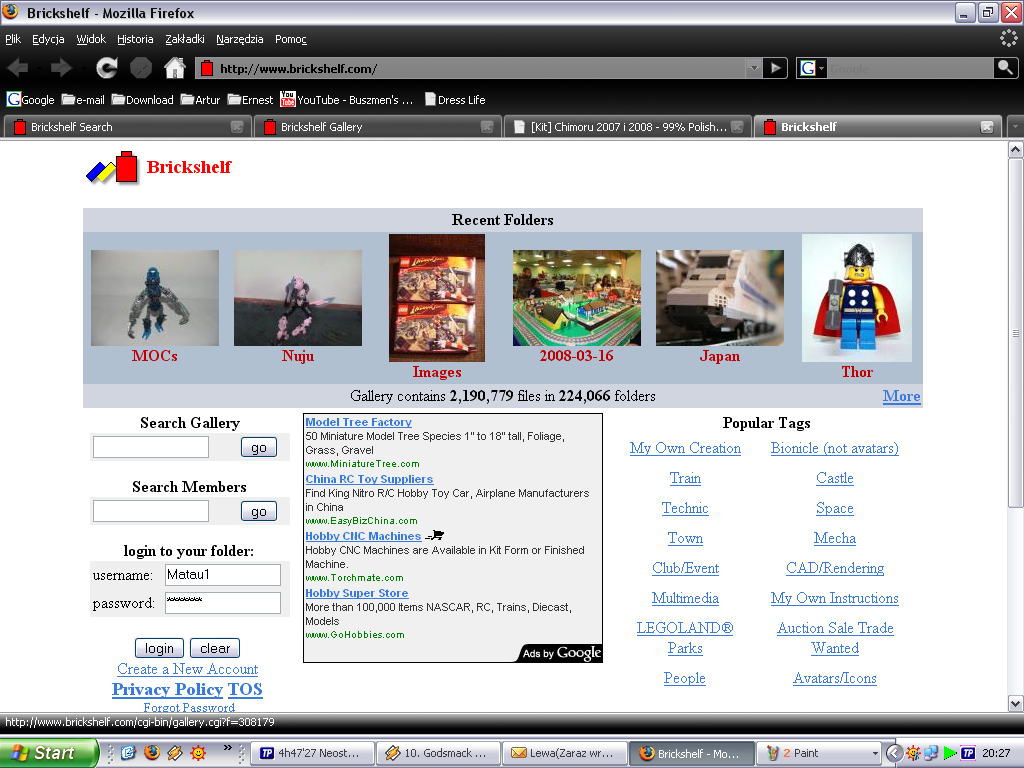Open the tab list dropdown arrow

point(1016,127)
